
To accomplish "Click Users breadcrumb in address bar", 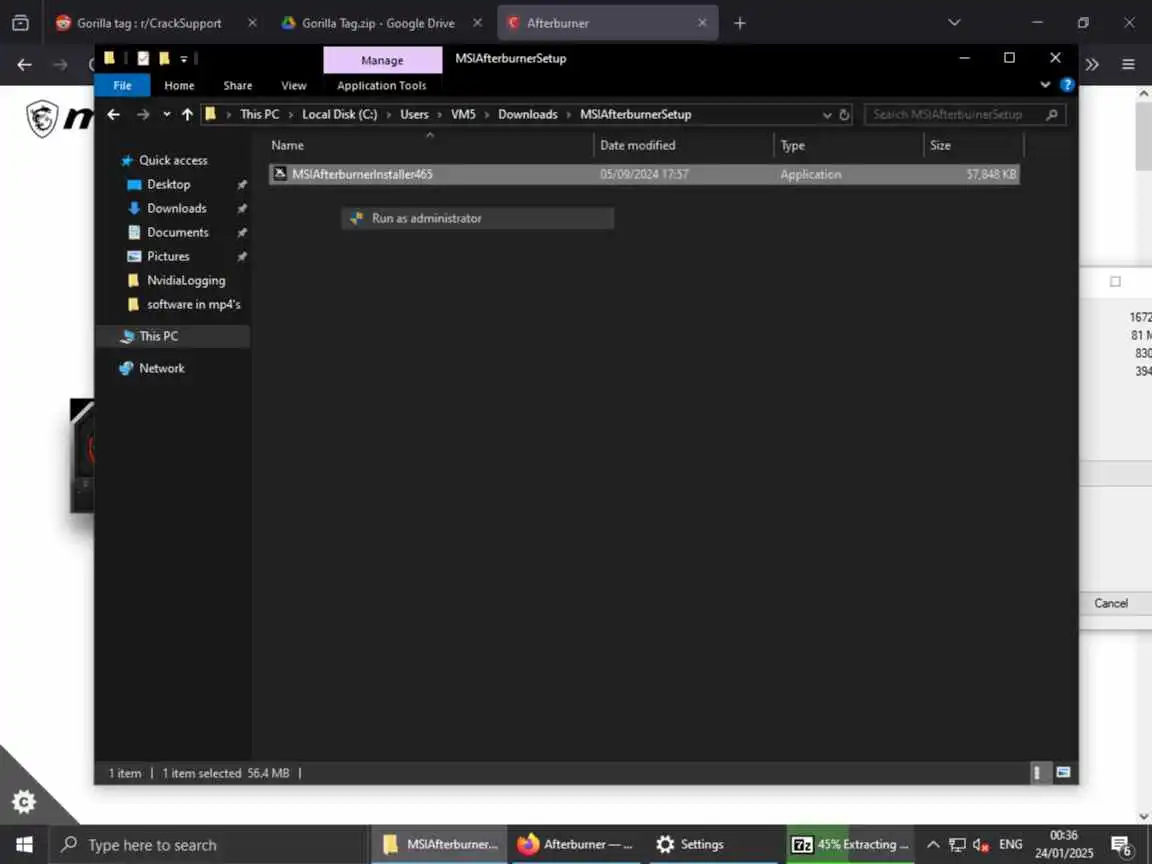I will point(414,115).
